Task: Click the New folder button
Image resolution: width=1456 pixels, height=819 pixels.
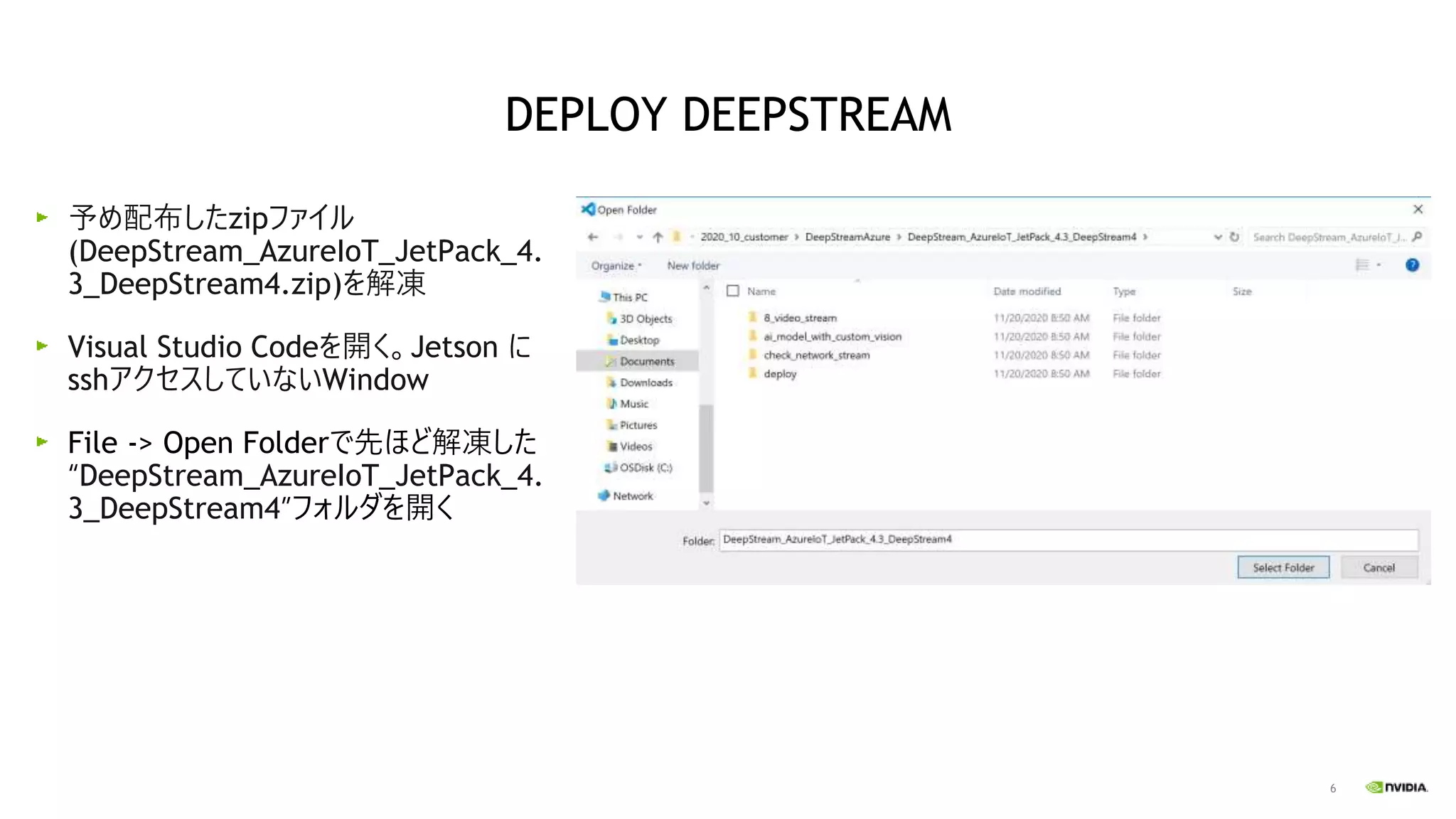Action: pos(693,265)
